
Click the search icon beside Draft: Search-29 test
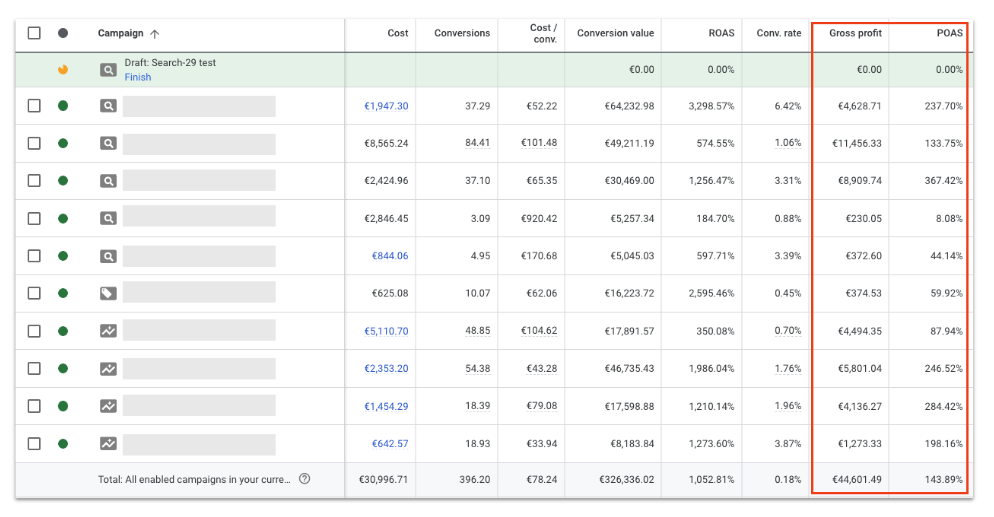pyautogui.click(x=108, y=70)
